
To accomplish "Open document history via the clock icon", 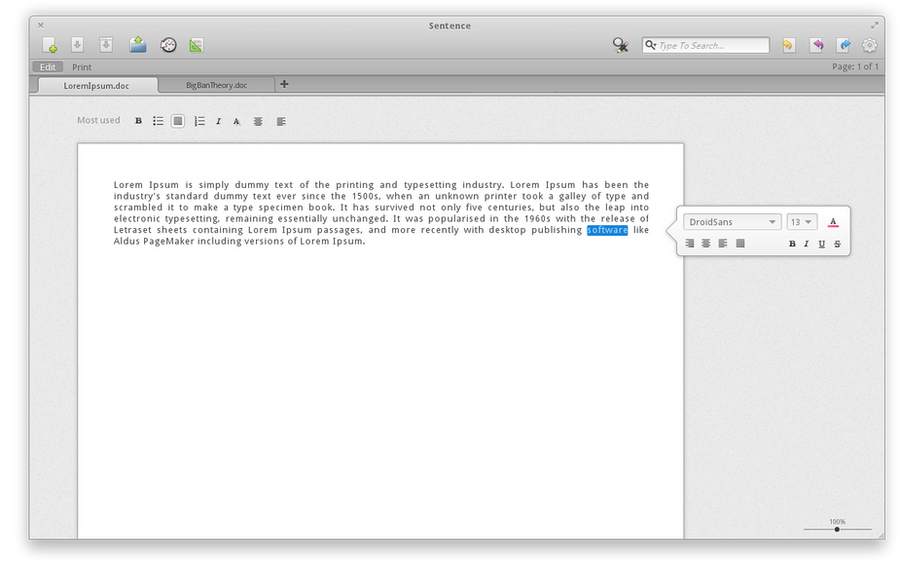I will [x=168, y=45].
